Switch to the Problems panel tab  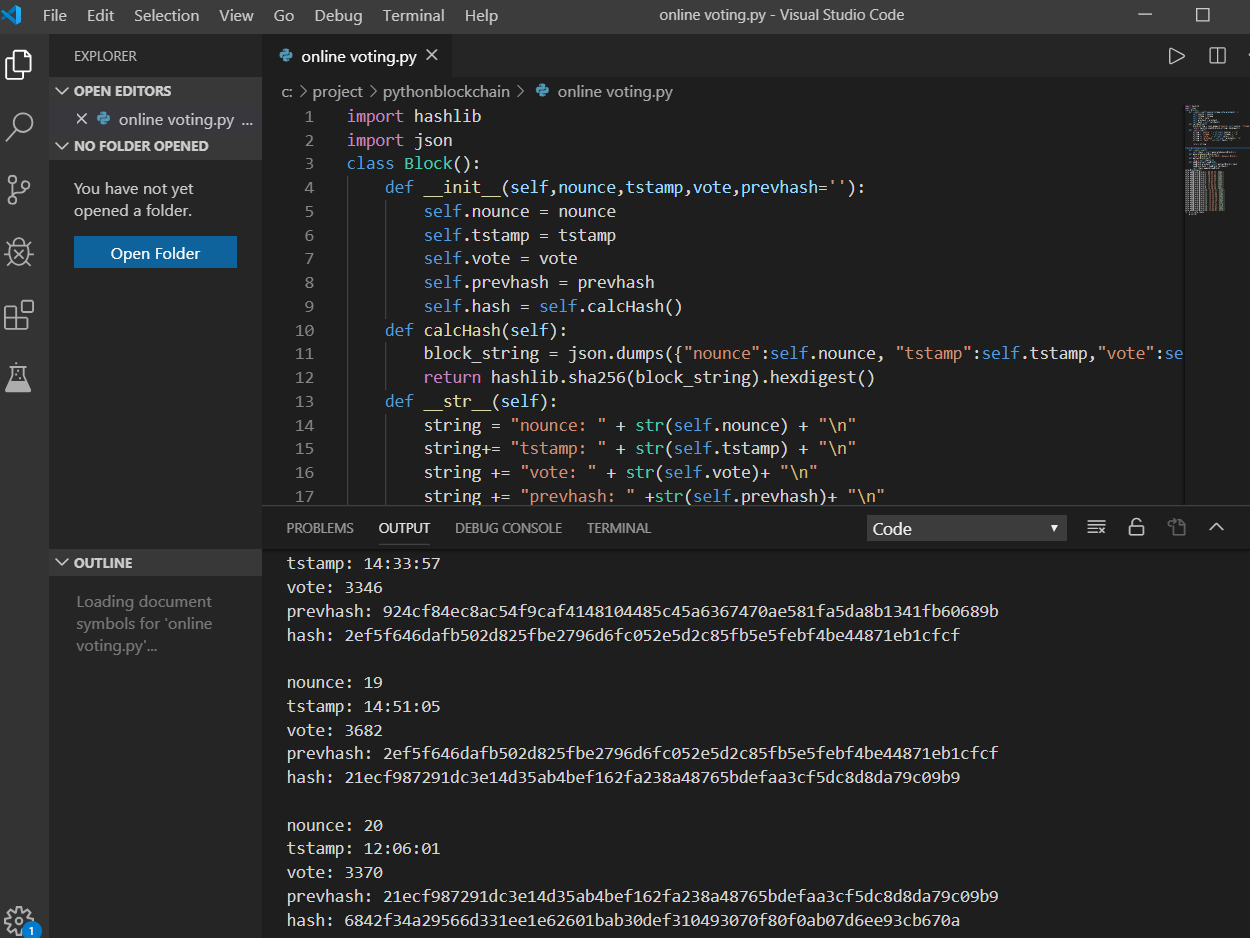coord(320,528)
